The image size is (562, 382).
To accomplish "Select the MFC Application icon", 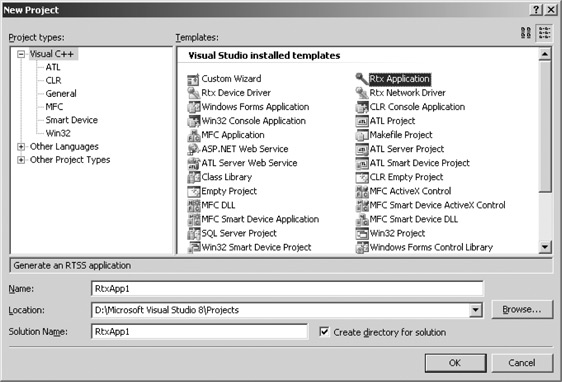I will click(193, 135).
